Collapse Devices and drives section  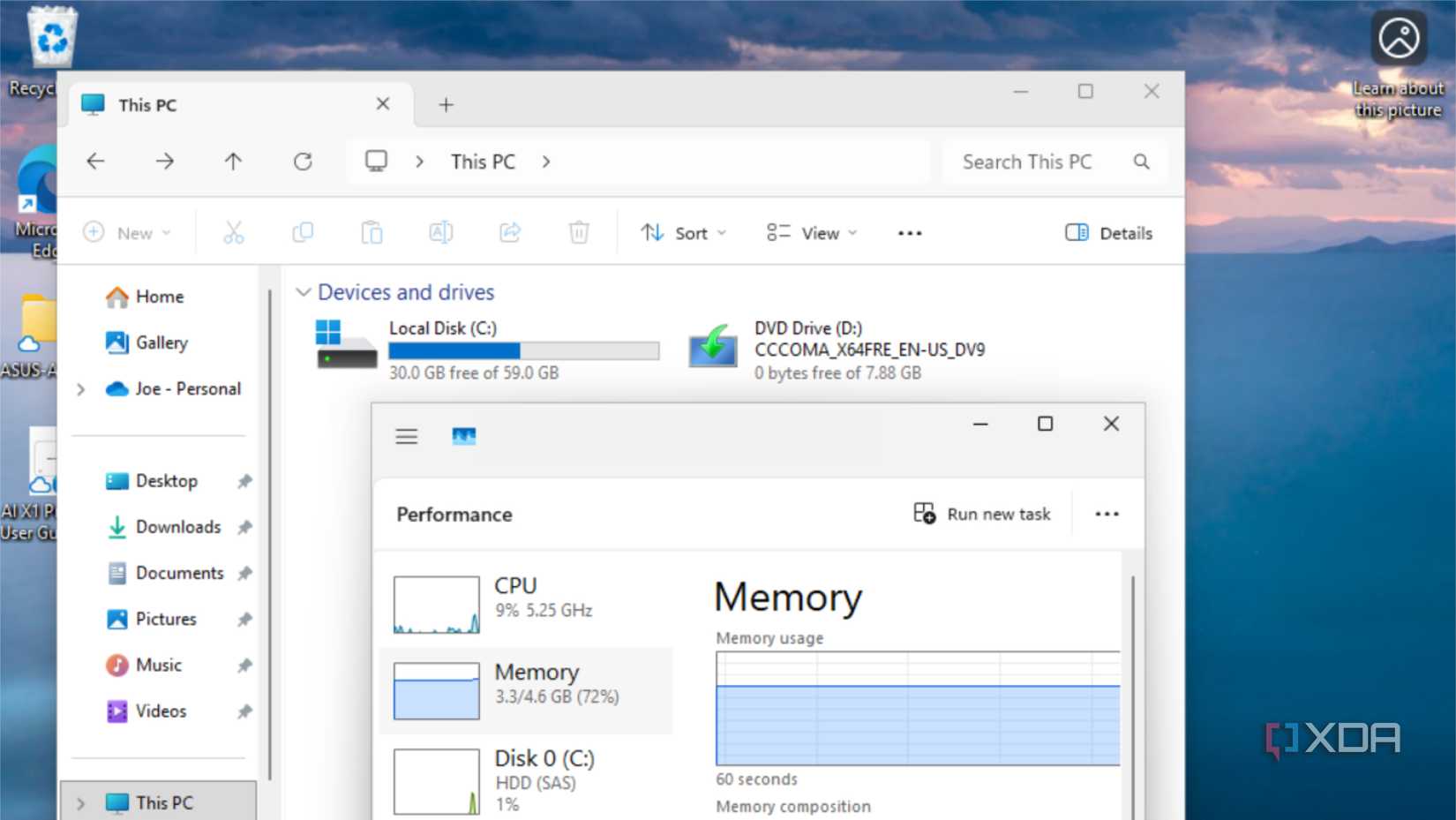point(304,292)
